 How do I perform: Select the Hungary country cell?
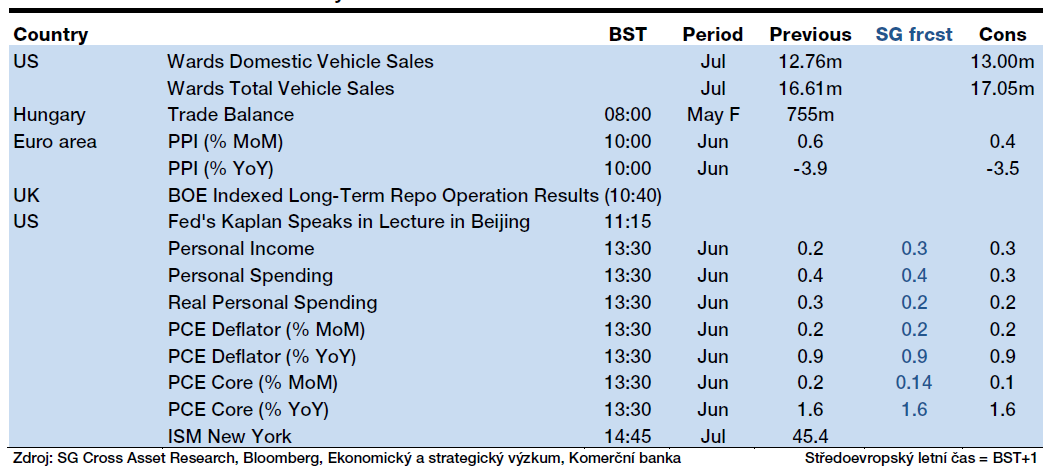(49, 115)
